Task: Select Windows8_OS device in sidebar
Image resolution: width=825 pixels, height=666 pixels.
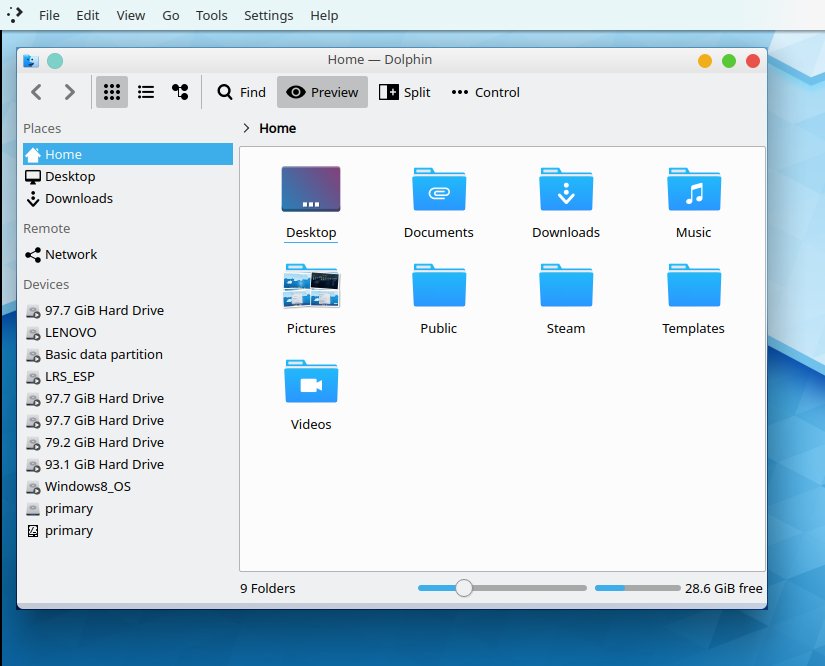Action: 87,486
